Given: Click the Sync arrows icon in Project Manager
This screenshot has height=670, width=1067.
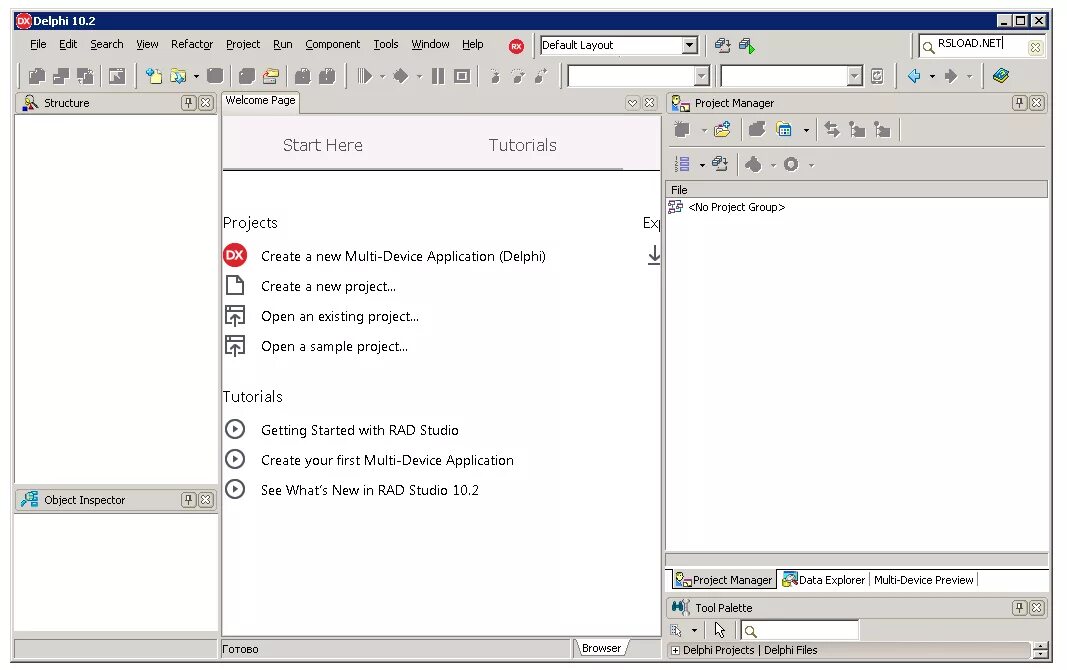Looking at the screenshot, I should point(832,129).
